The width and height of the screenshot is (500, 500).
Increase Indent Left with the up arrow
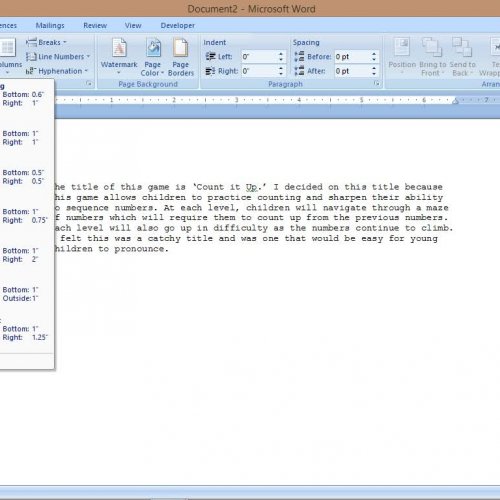coord(281,54)
